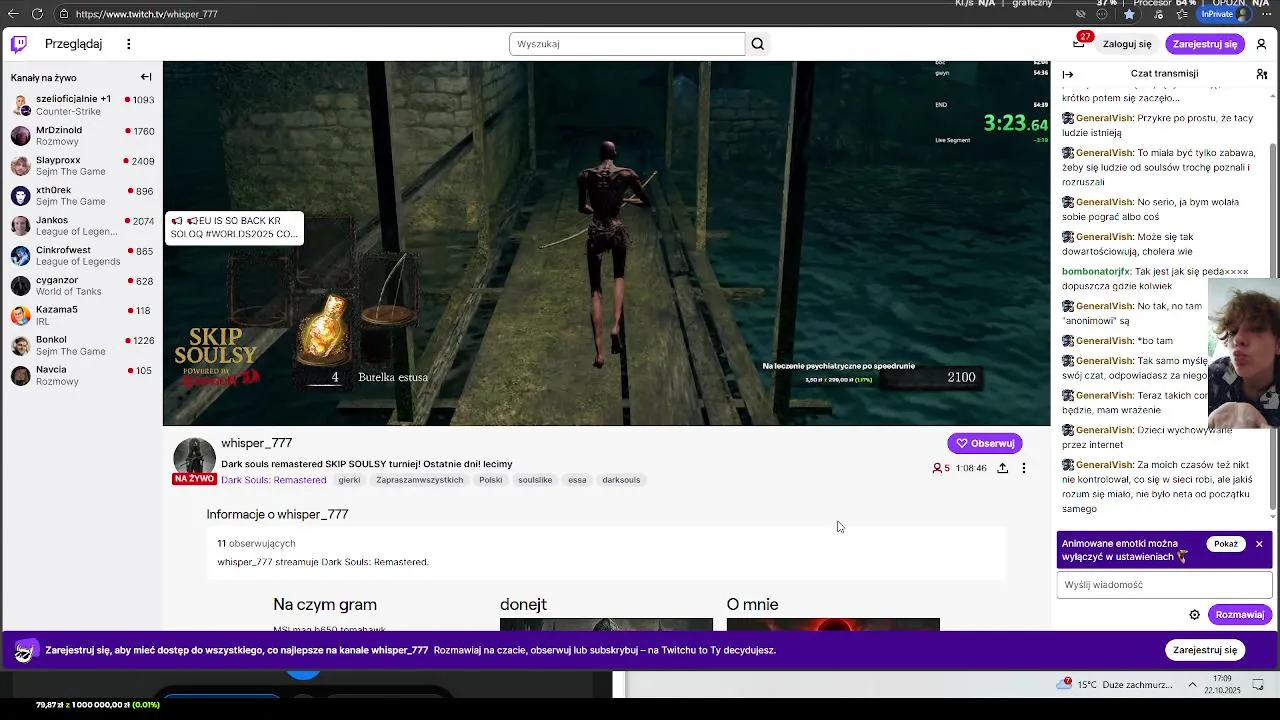Click the InPrivate profile badge
This screenshot has height=720, width=1280.
(1225, 14)
